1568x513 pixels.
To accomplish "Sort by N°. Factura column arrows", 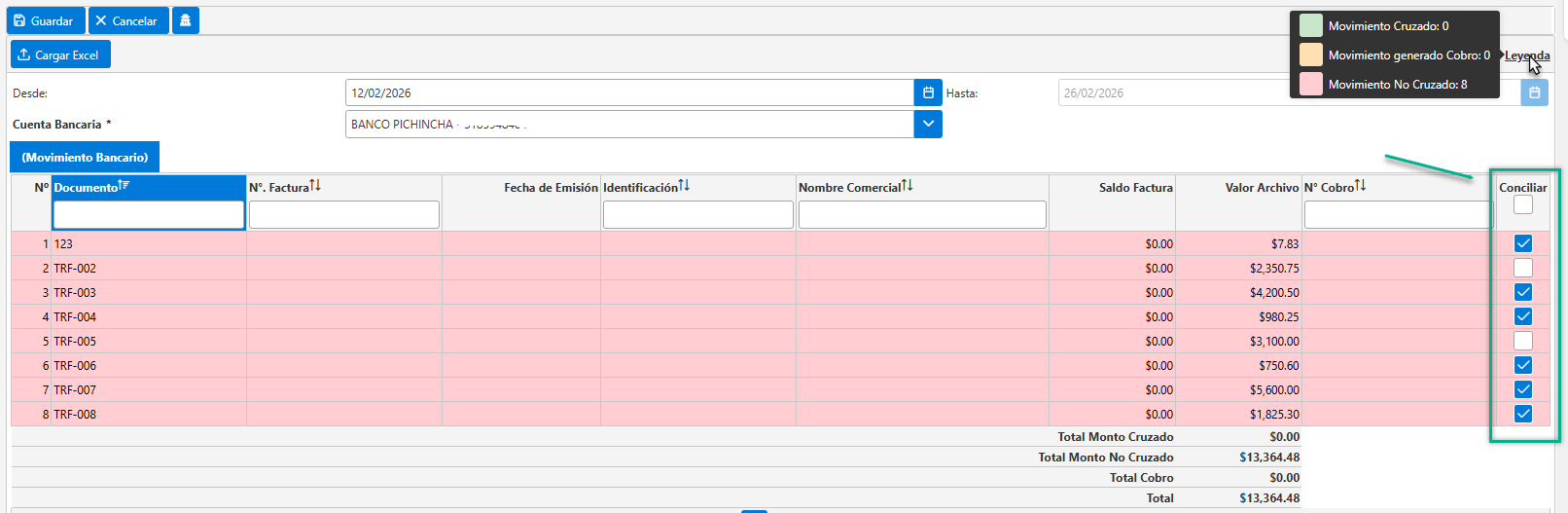I will (315, 186).
